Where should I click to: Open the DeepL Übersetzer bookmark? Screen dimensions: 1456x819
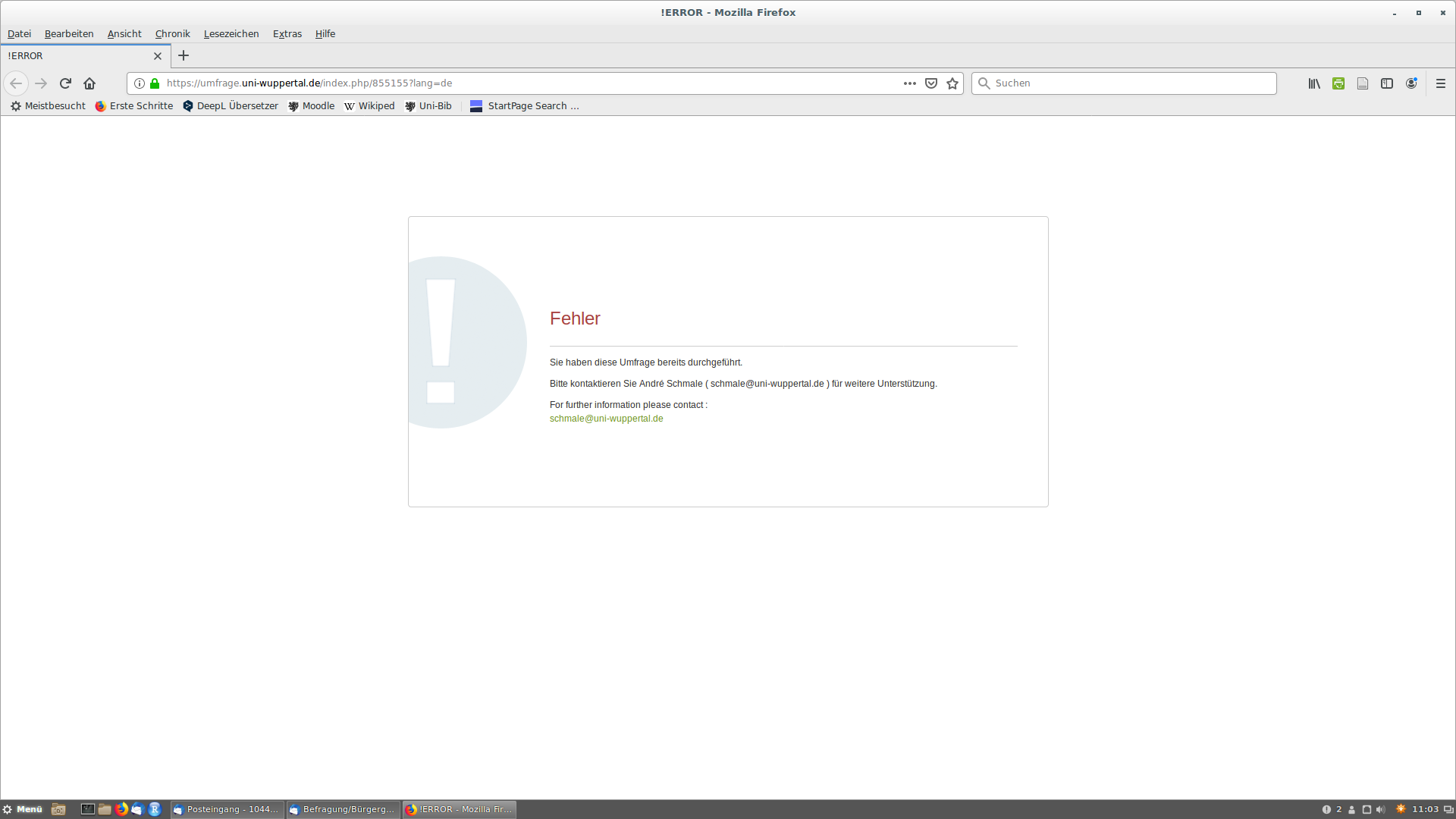tap(231, 106)
